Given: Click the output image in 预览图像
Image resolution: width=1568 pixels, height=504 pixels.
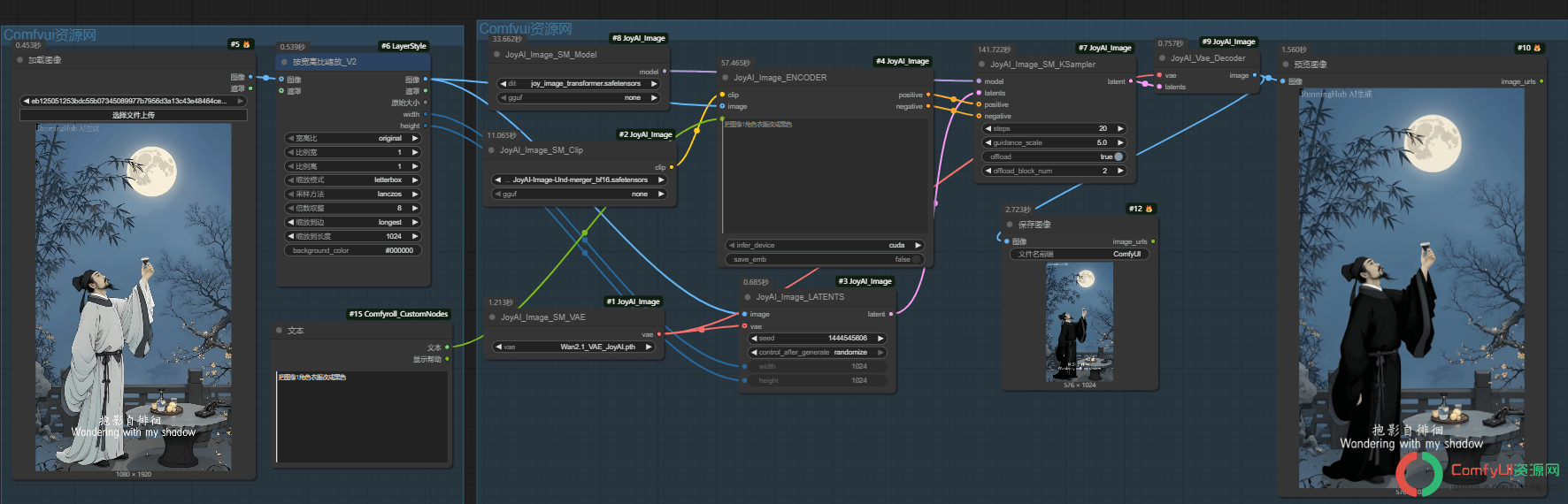Looking at the screenshot, I should (x=1411, y=287).
